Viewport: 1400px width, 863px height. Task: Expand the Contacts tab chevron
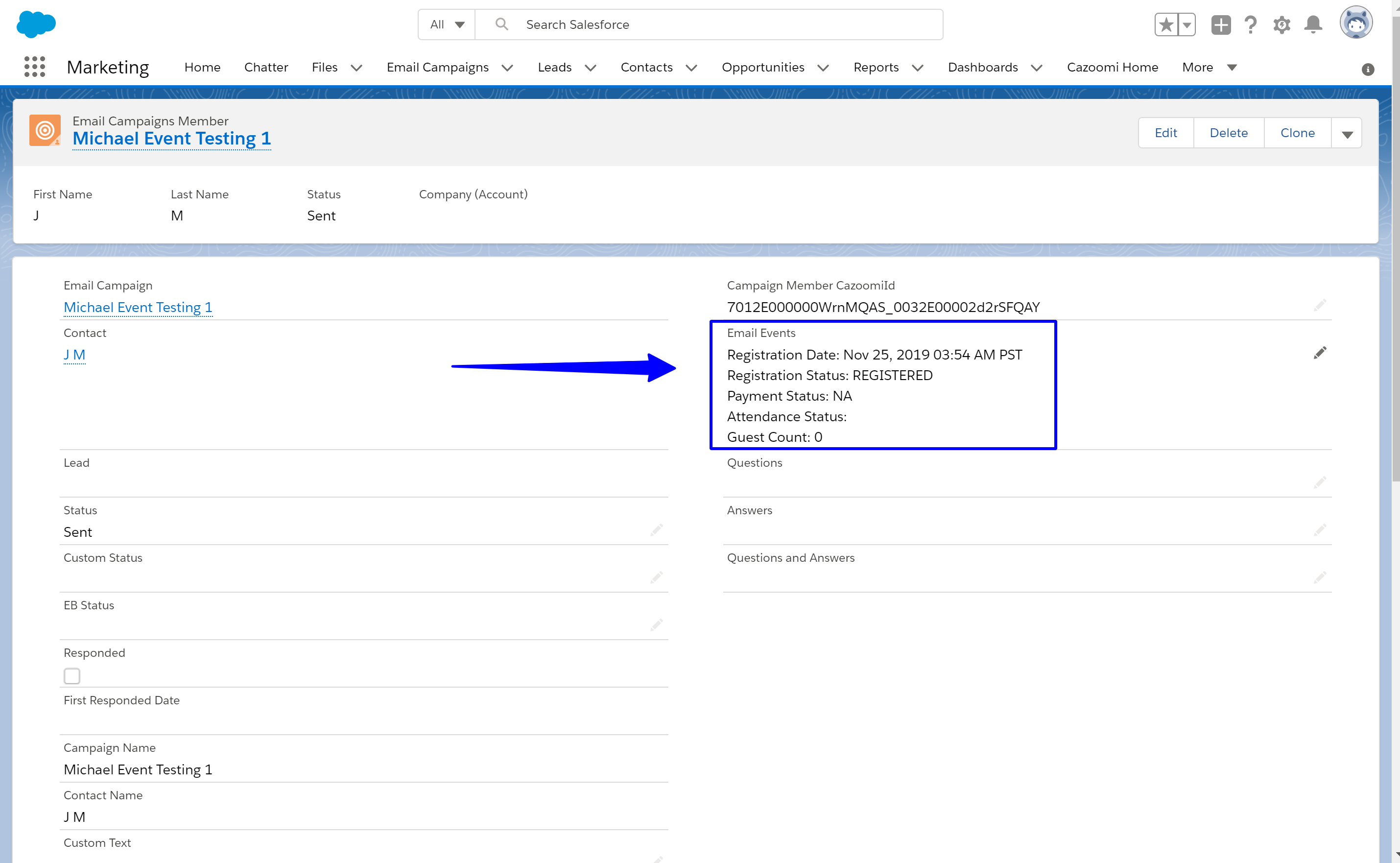[691, 68]
